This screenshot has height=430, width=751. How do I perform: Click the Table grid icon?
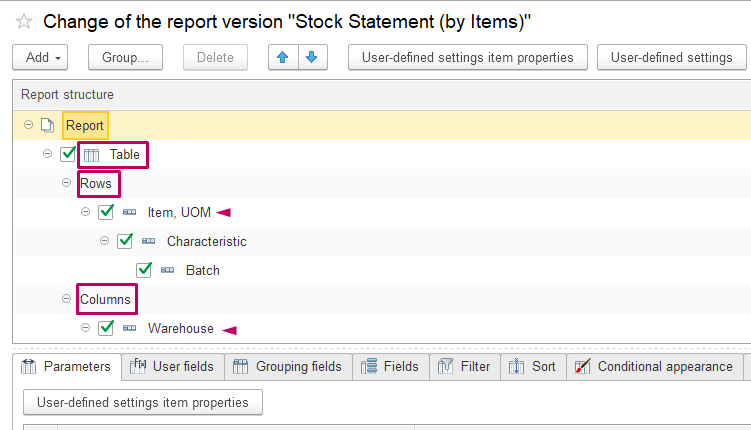[x=91, y=155]
